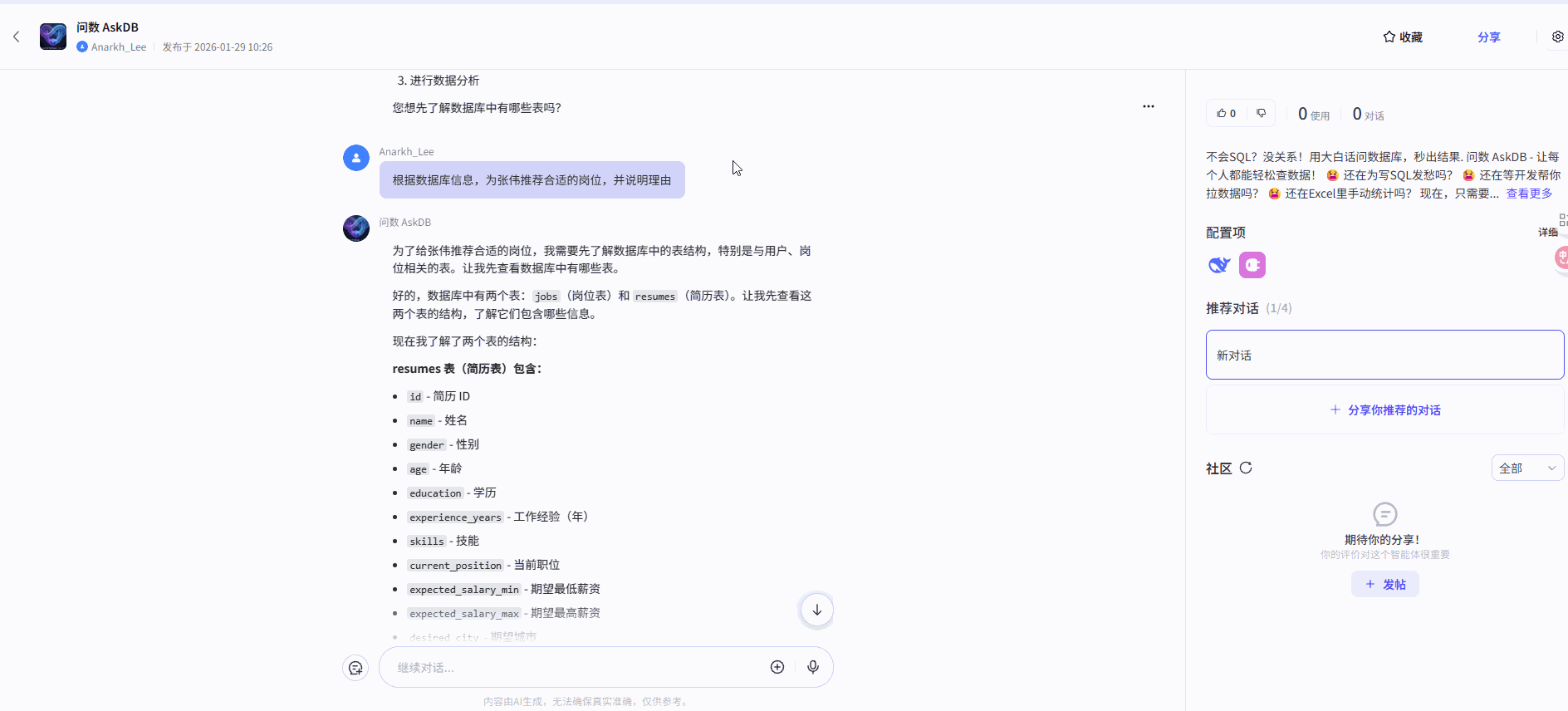The image size is (1568, 711).
Task: Click 分享你推荐的对话 button
Action: pos(1384,409)
